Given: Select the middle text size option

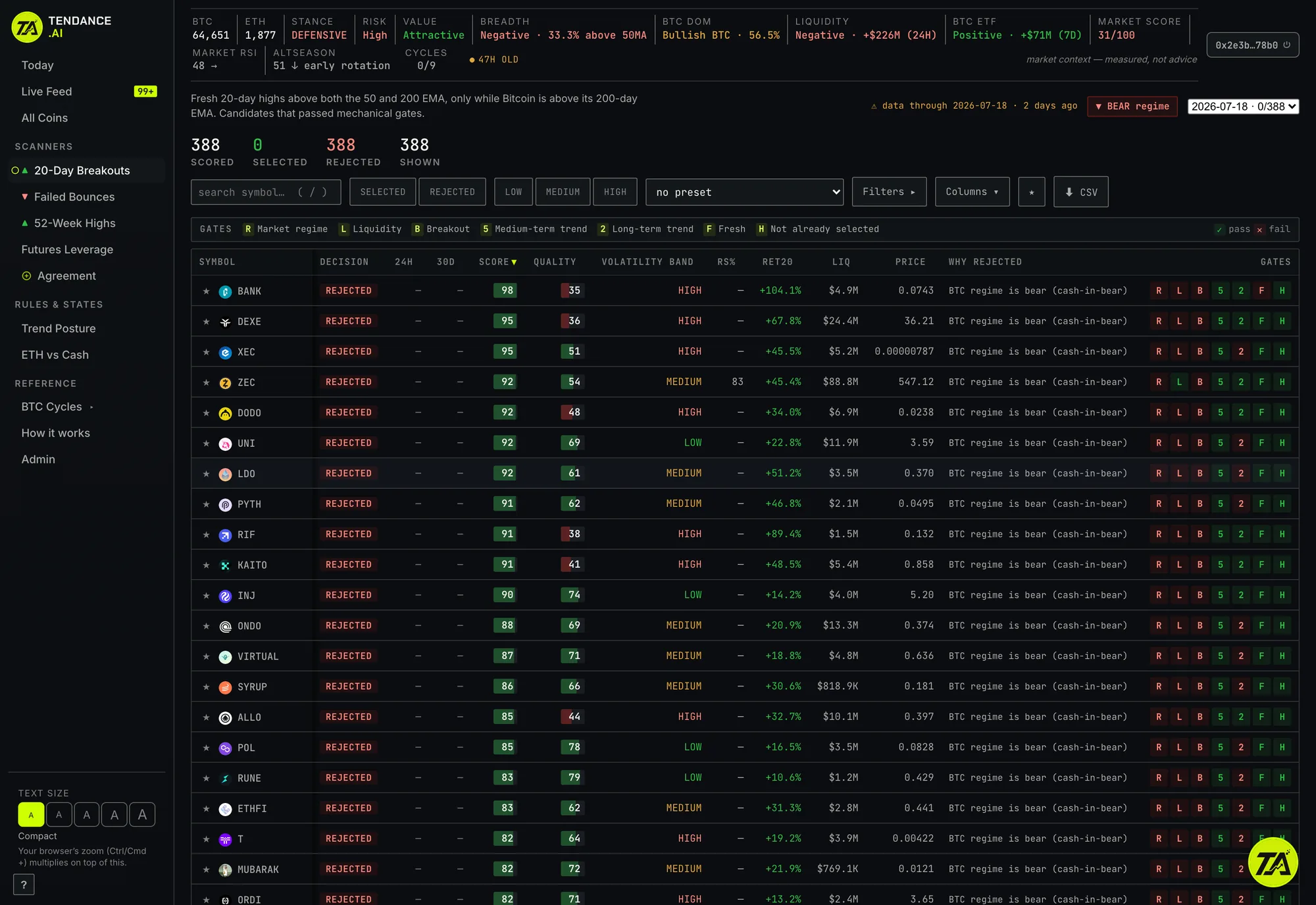Looking at the screenshot, I should click(x=87, y=815).
